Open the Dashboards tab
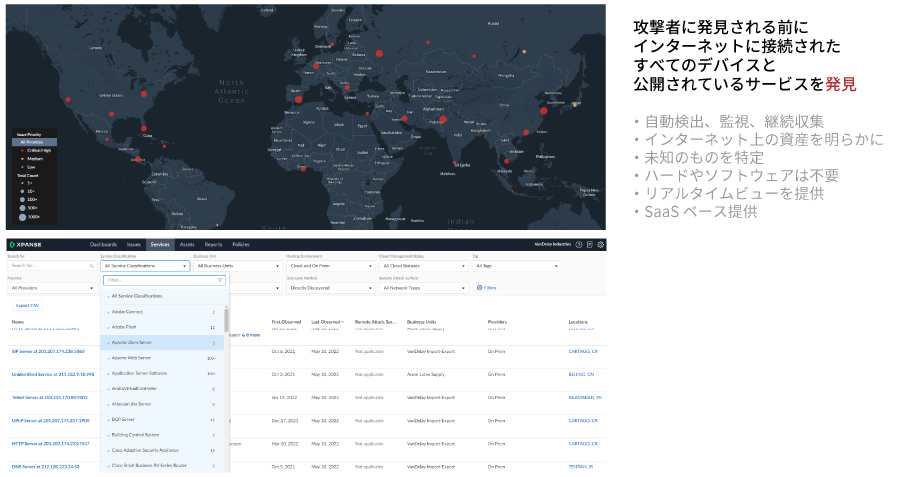This screenshot has width=920, height=477. (x=103, y=245)
